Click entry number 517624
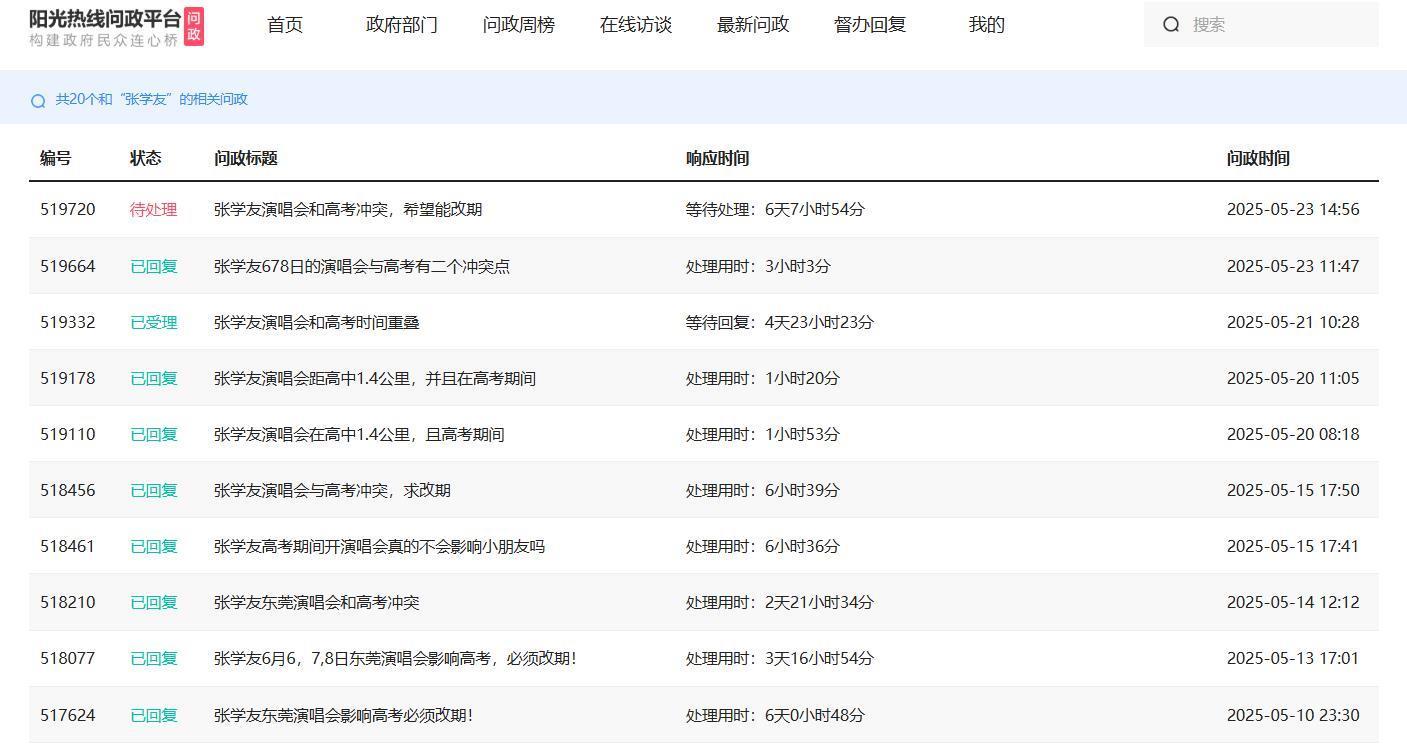Viewport: 1407px width, 755px height. pyautogui.click(x=68, y=716)
